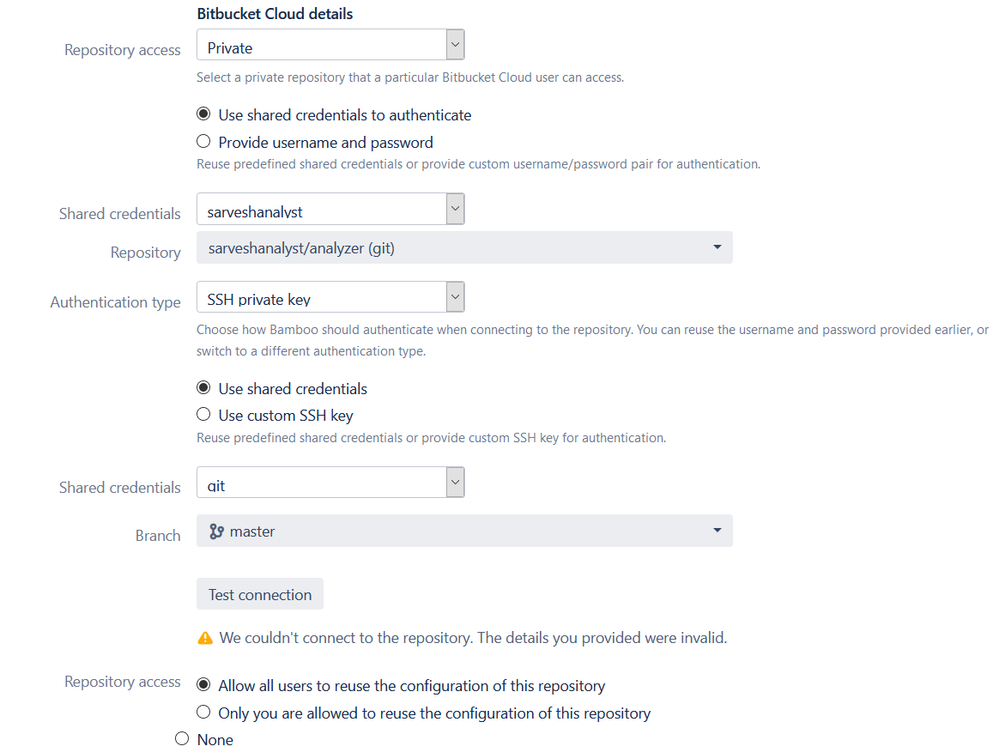Select 'Provide username and password' option

(x=203, y=141)
